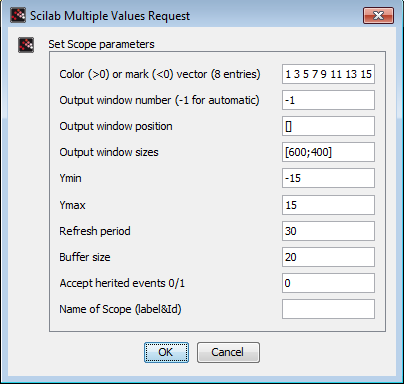
Task: Select the Output window number field
Action: tap(328, 100)
